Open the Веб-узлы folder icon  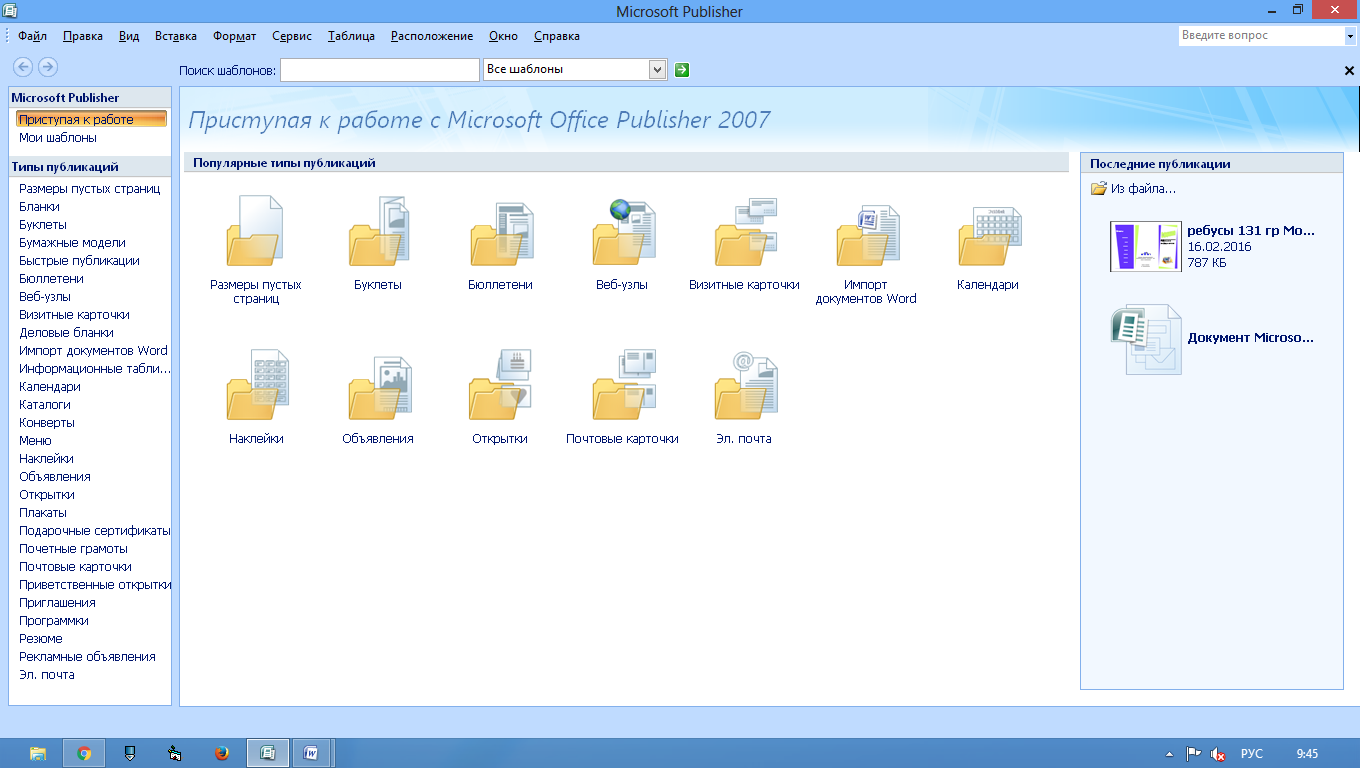click(x=622, y=231)
